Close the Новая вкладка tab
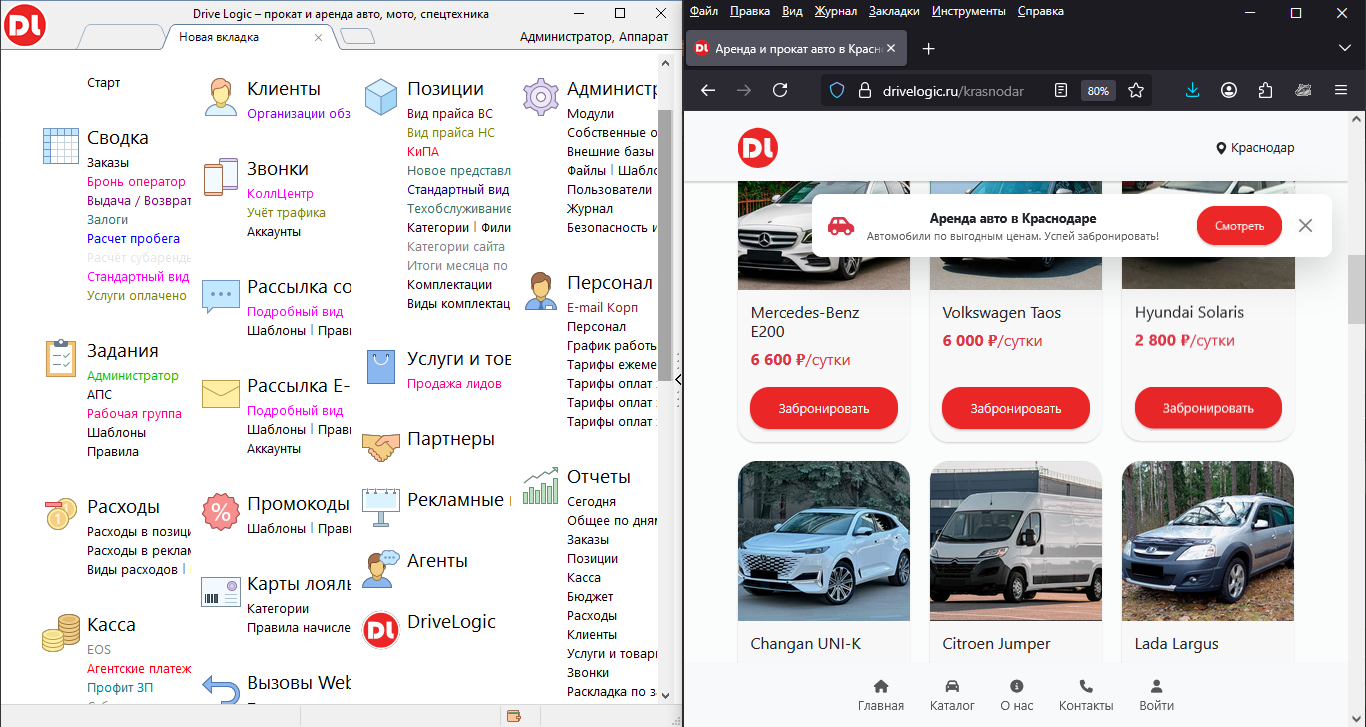The width and height of the screenshot is (1366, 727). pyautogui.click(x=318, y=37)
